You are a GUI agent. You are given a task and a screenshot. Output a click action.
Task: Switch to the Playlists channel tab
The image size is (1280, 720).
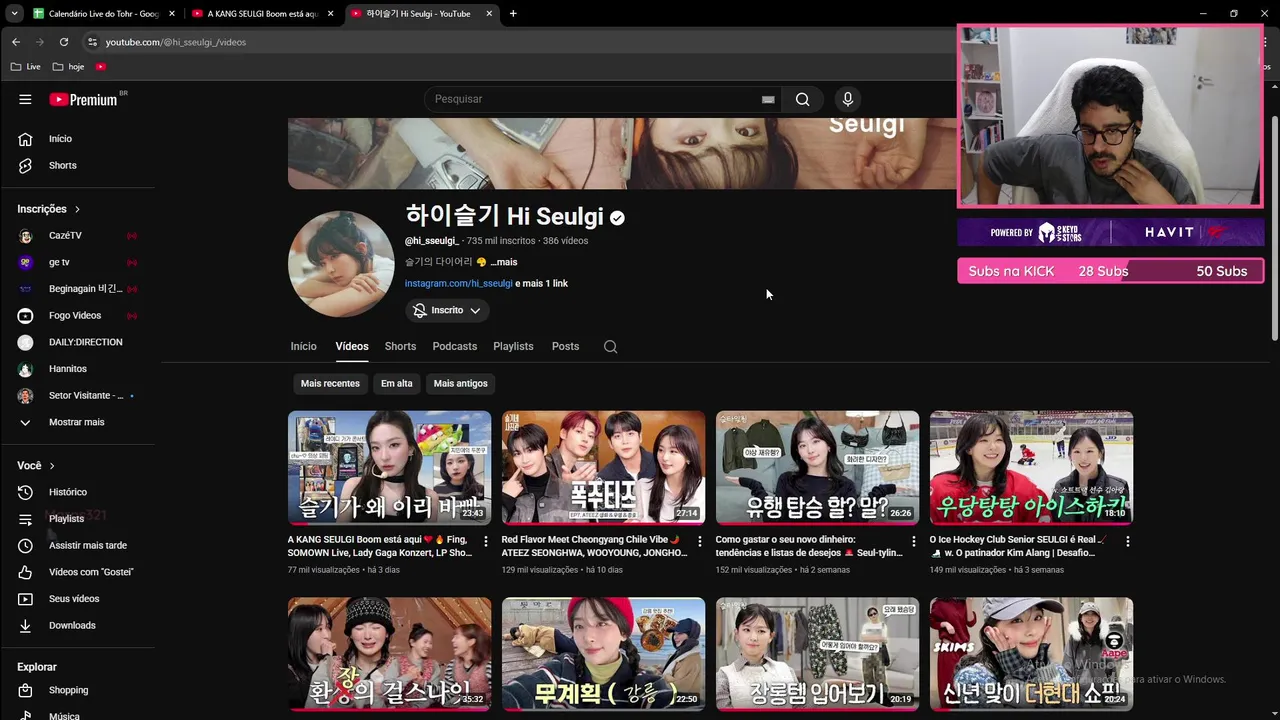[x=513, y=347]
